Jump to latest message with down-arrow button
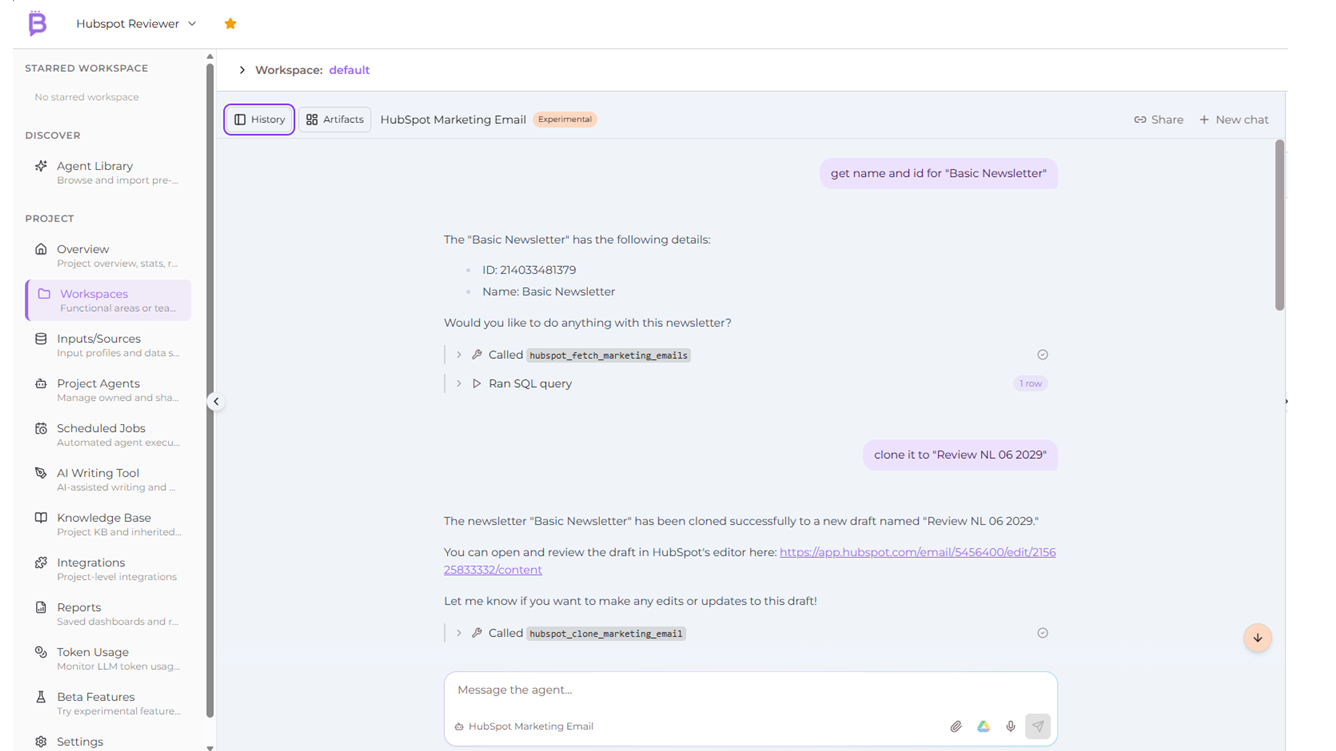Viewport: 1336px width, 751px height. click(x=1258, y=638)
